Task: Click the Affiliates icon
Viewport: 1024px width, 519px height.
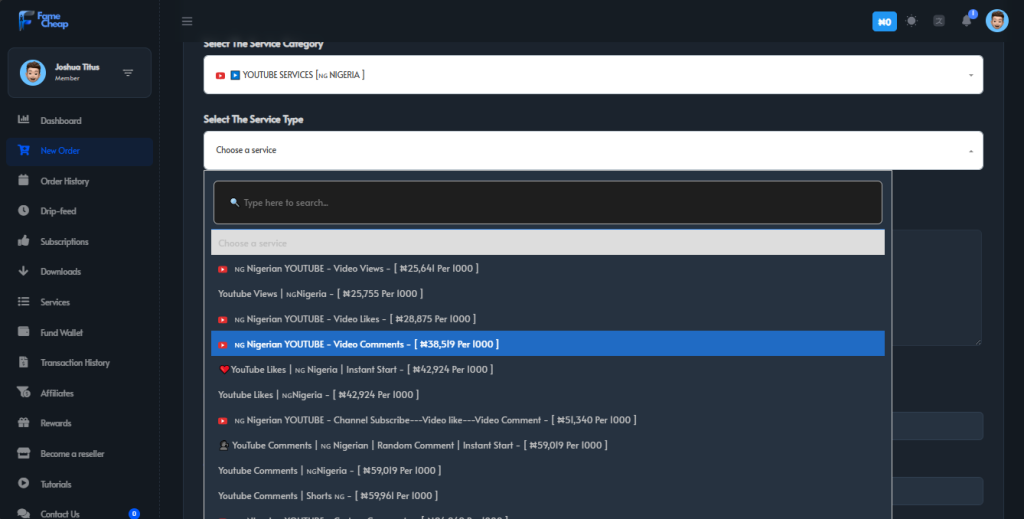Action: pos(24,392)
